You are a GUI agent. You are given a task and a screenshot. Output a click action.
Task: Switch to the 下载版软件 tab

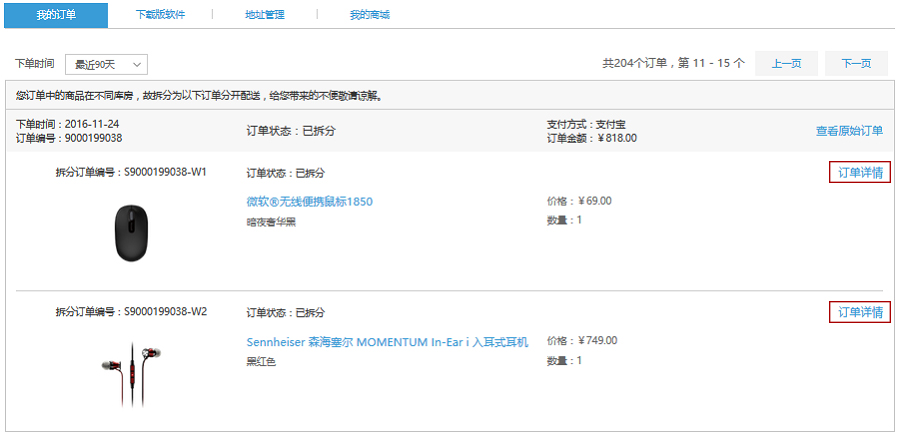pos(160,15)
